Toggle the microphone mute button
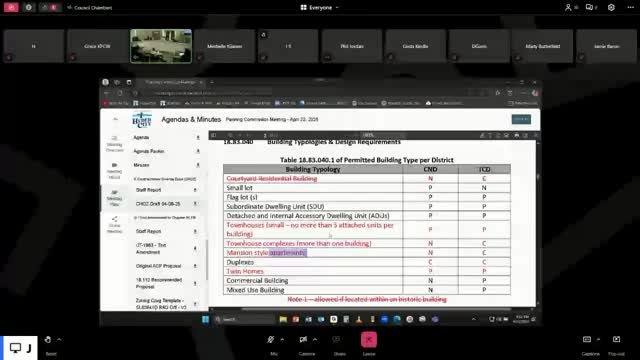The image size is (640, 360). pyautogui.click(x=270, y=340)
